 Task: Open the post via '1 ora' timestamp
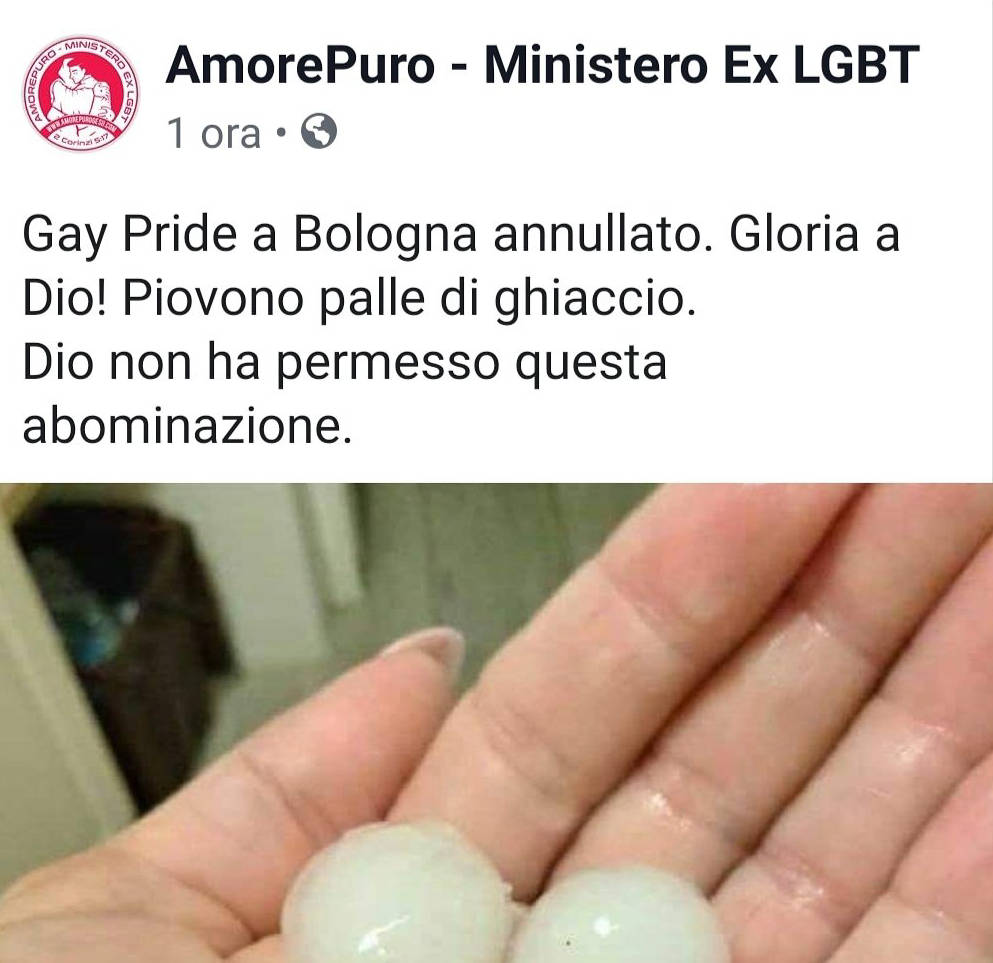(x=214, y=133)
